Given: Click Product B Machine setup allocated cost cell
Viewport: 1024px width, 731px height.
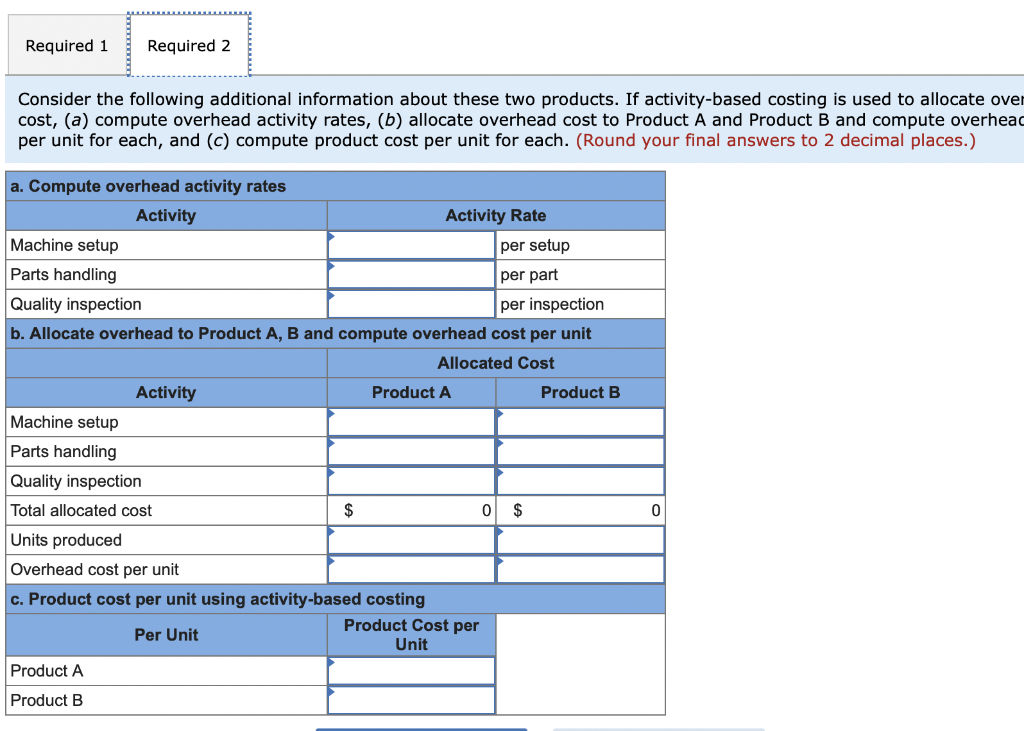Looking at the screenshot, I should pyautogui.click(x=580, y=422).
